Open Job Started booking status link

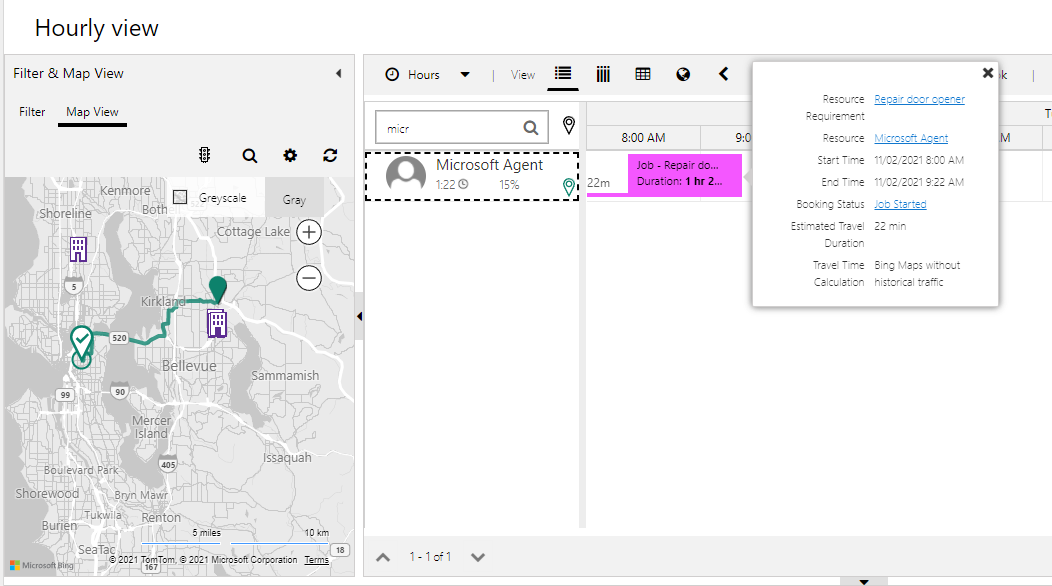(x=900, y=204)
